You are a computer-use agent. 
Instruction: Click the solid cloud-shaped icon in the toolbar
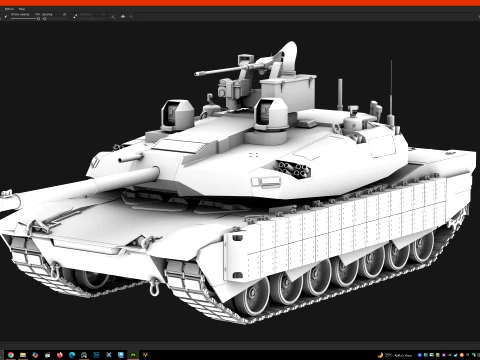[123, 16]
